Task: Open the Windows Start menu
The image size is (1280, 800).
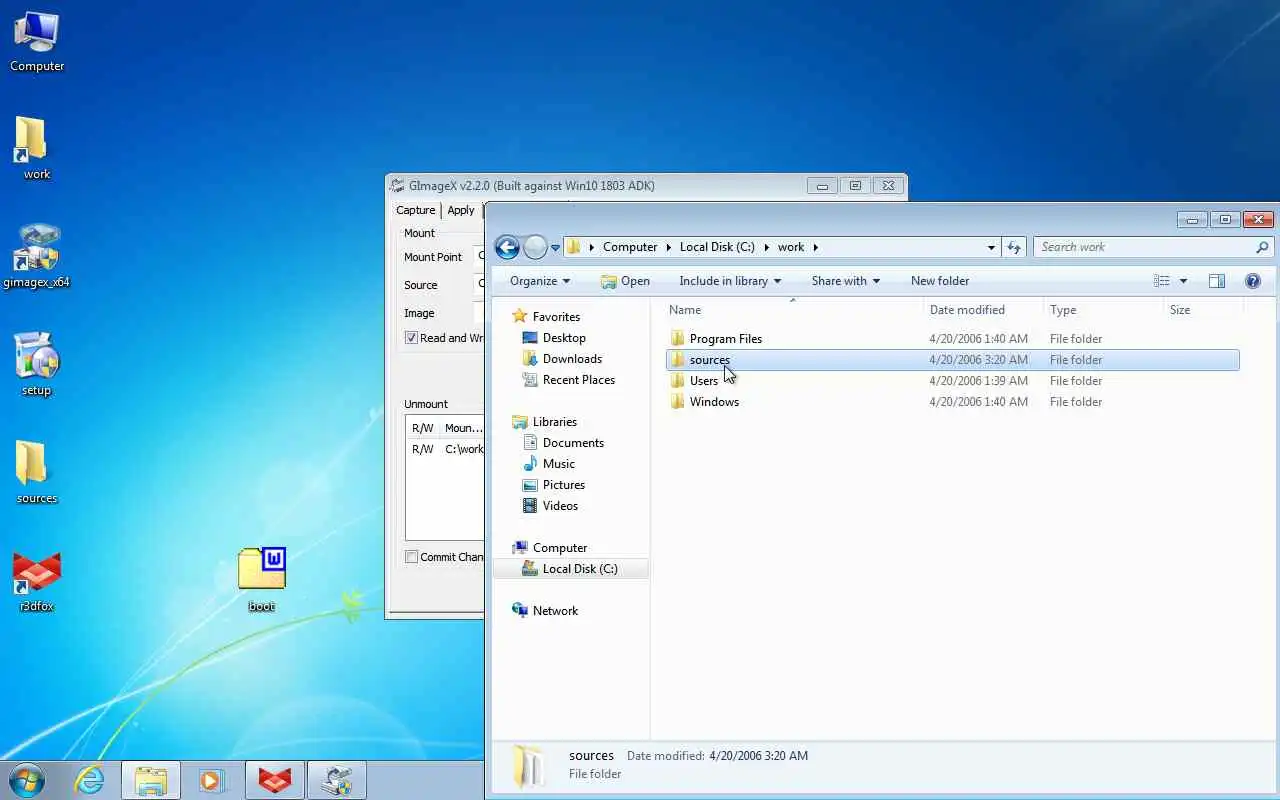Action: pos(27,779)
